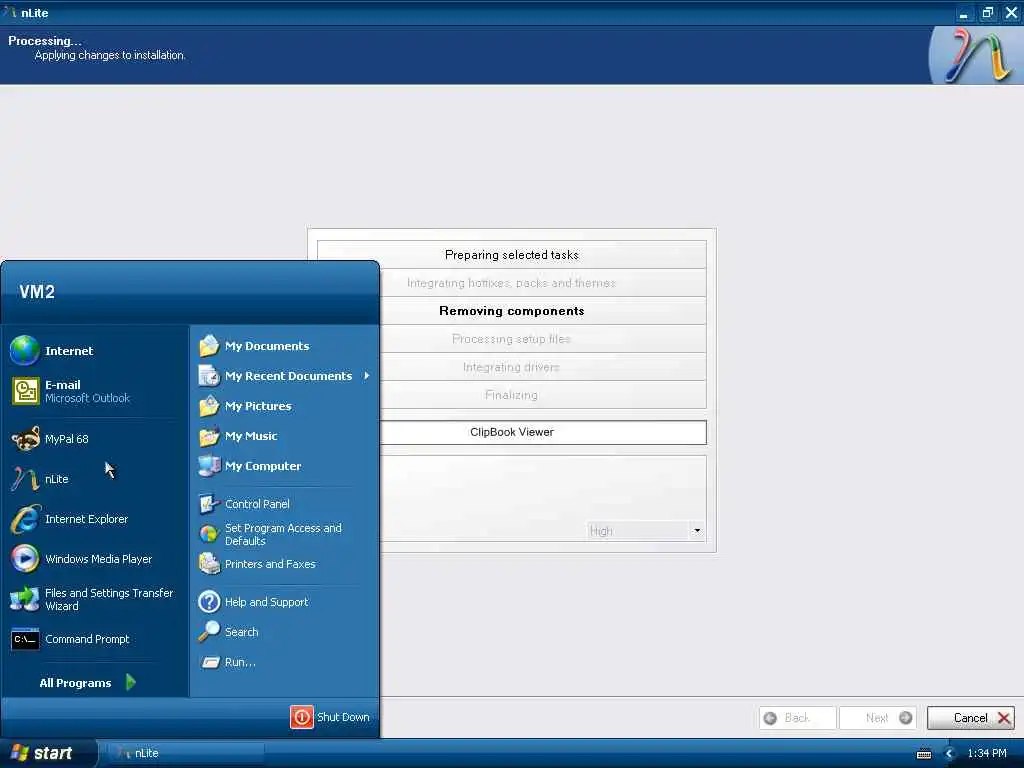Viewport: 1024px width, 768px height.
Task: Launch the Command Prompt icon
Action: click(x=25, y=639)
